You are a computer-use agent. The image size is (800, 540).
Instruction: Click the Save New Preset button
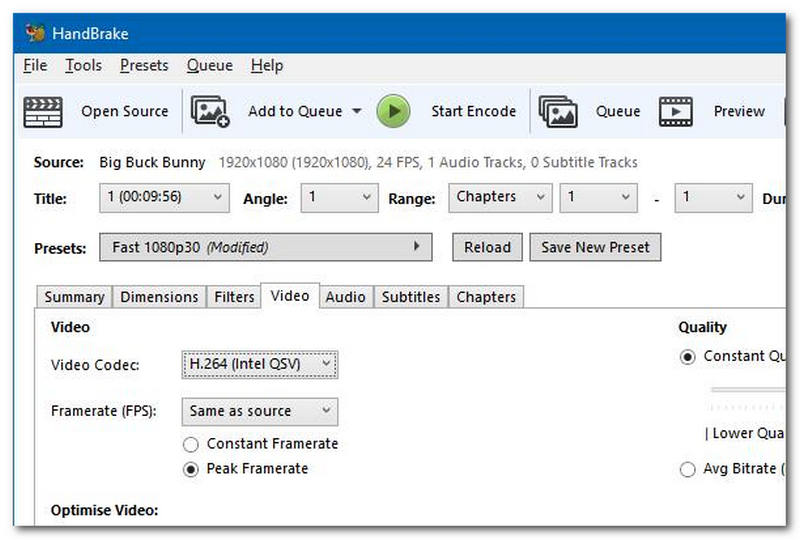point(595,248)
